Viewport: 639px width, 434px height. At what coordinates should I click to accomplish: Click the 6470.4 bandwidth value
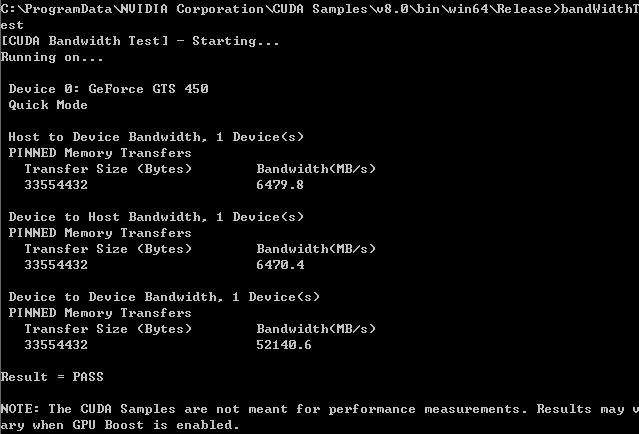coord(280,265)
